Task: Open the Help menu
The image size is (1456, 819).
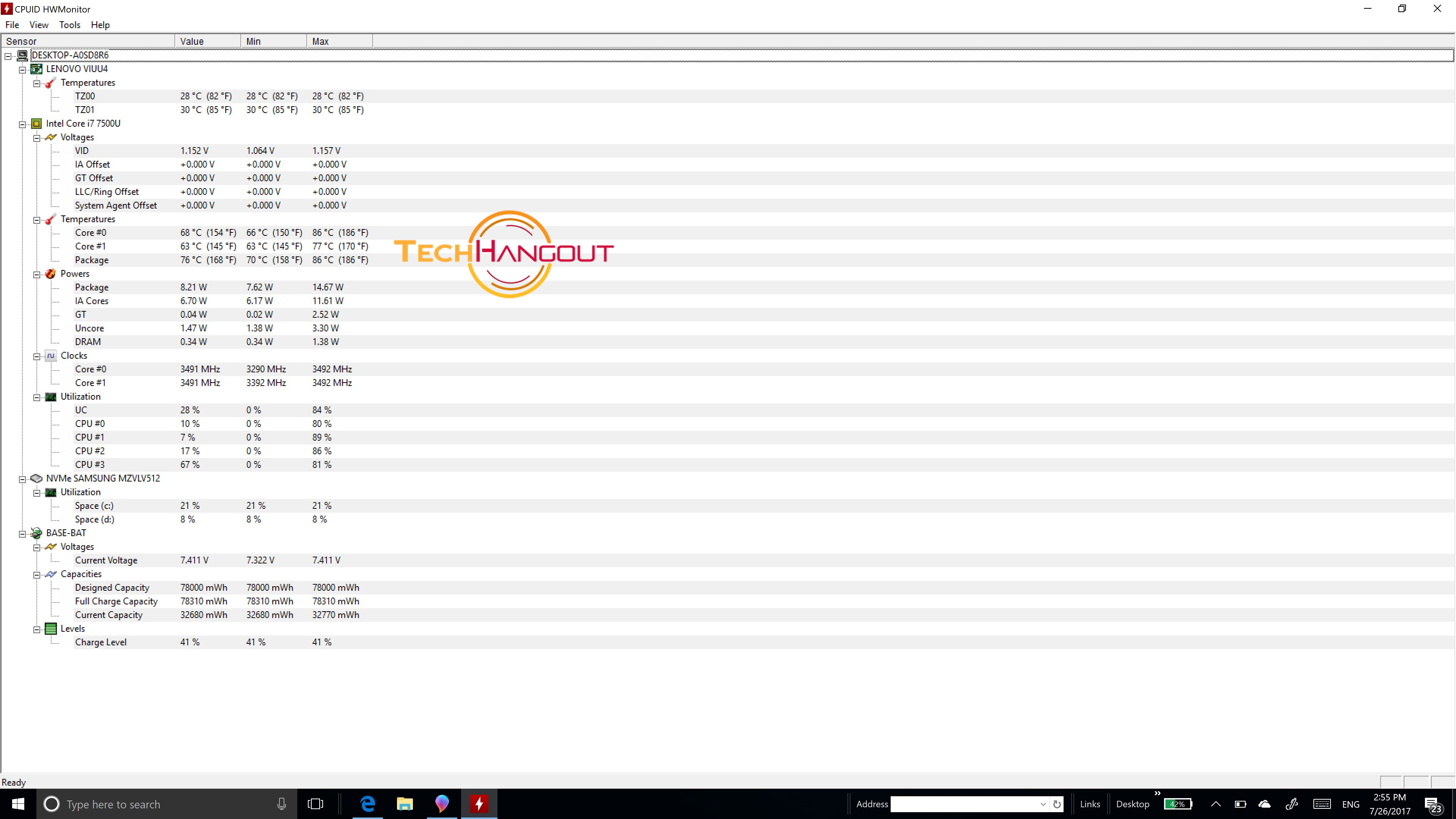Action: coord(100,25)
